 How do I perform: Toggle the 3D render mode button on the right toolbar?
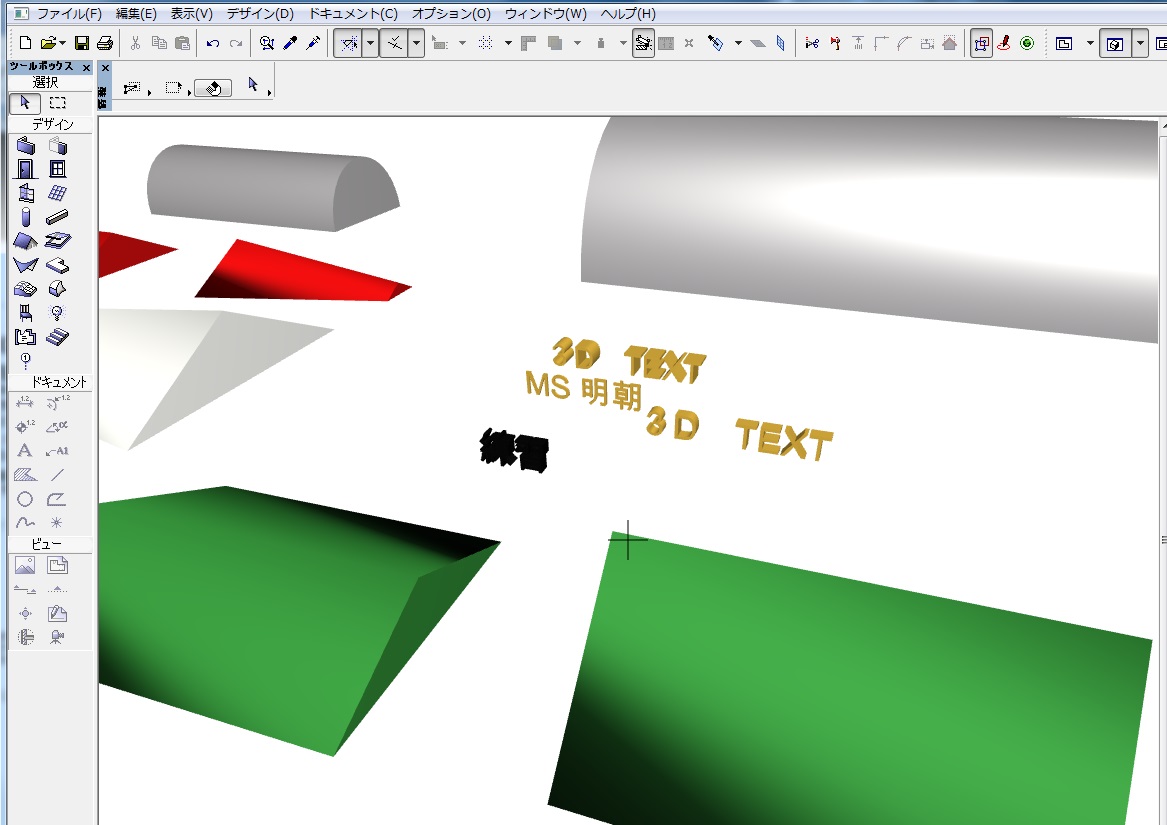point(1114,45)
